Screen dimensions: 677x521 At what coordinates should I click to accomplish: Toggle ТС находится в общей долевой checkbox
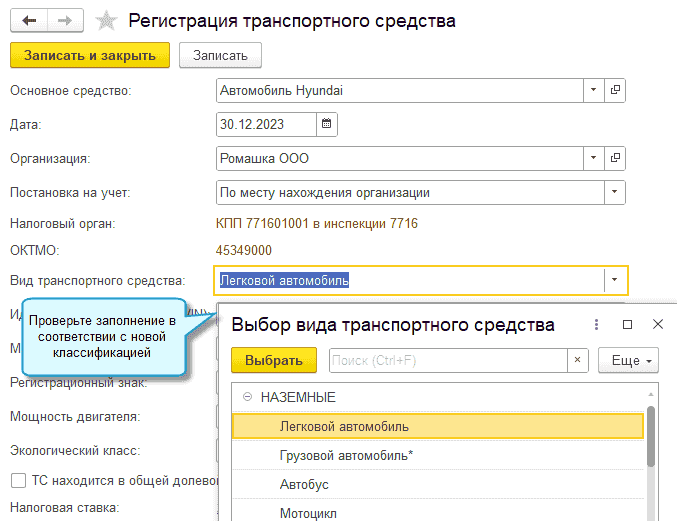click(x=17, y=481)
